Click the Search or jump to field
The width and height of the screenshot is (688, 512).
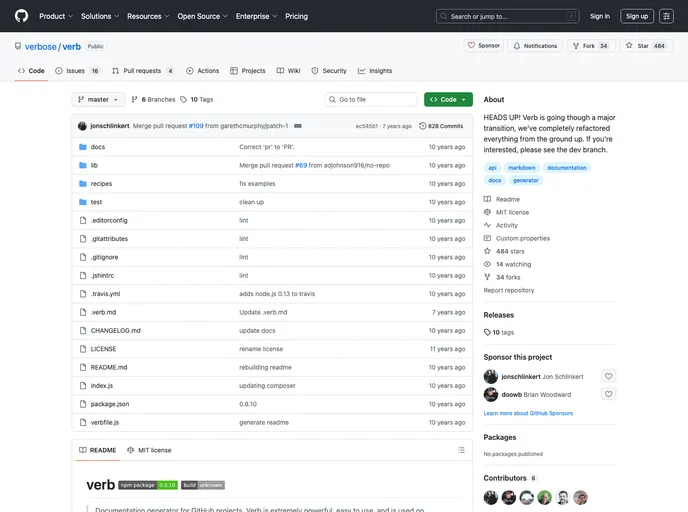click(507, 16)
